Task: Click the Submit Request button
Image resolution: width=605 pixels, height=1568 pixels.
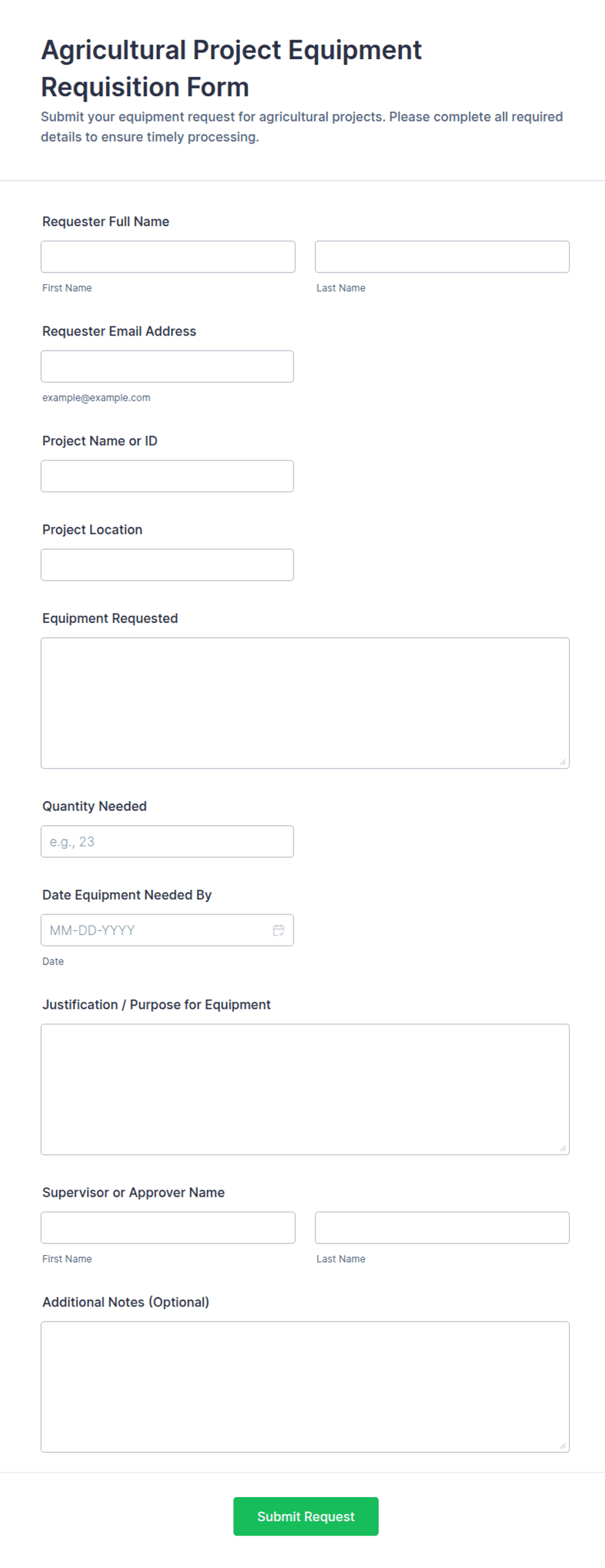Action: pyautogui.click(x=306, y=1516)
